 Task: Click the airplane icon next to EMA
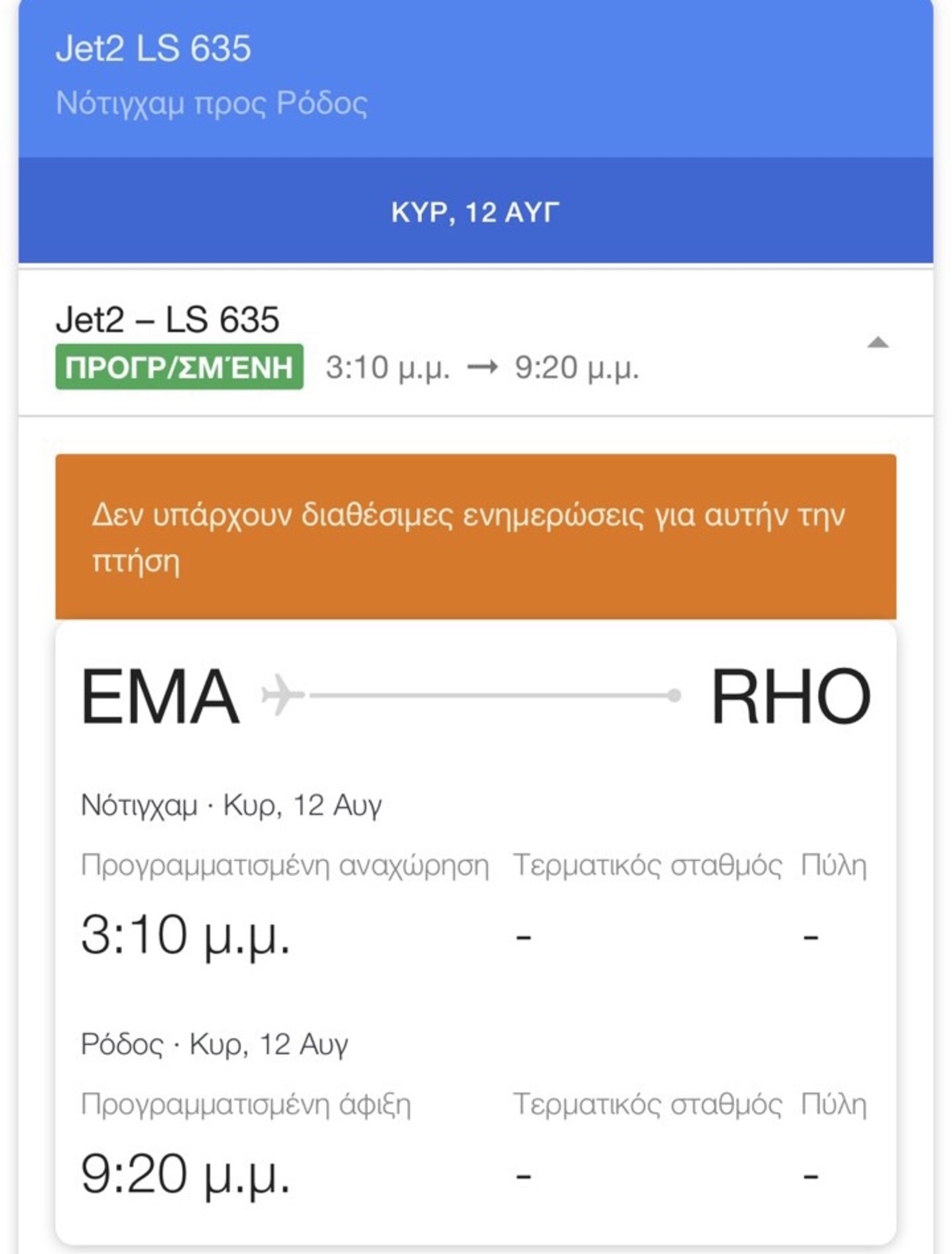coord(282,695)
